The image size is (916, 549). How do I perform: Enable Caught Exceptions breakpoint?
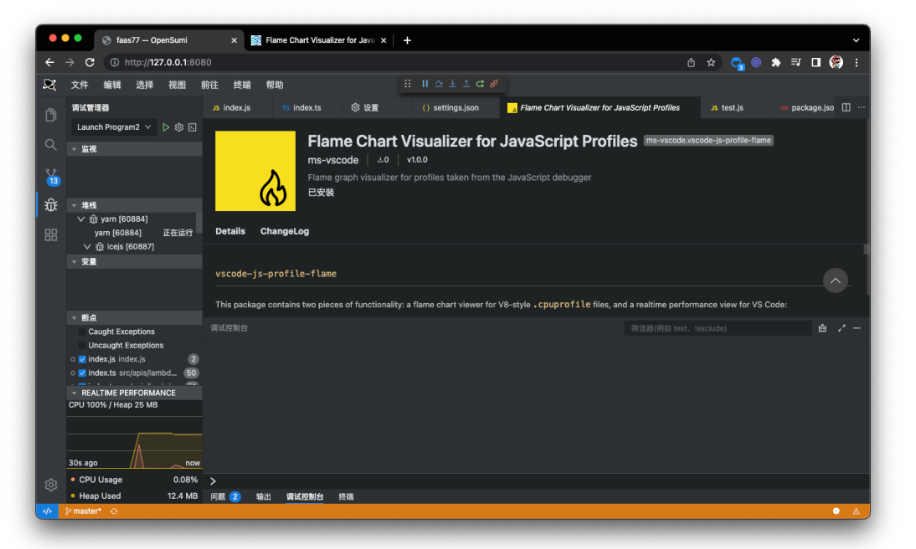tap(82, 332)
